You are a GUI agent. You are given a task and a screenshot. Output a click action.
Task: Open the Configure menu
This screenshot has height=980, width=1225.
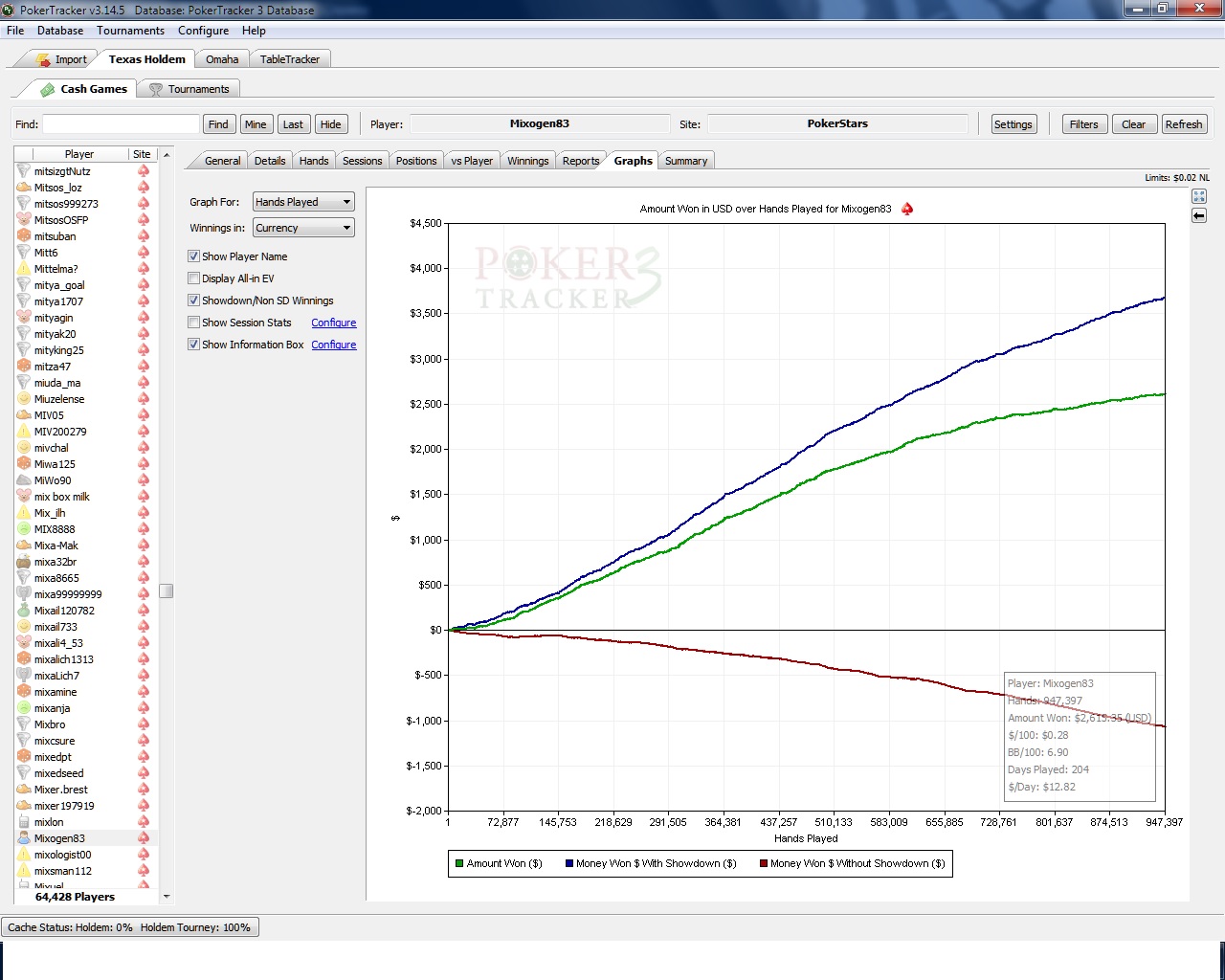click(x=203, y=31)
